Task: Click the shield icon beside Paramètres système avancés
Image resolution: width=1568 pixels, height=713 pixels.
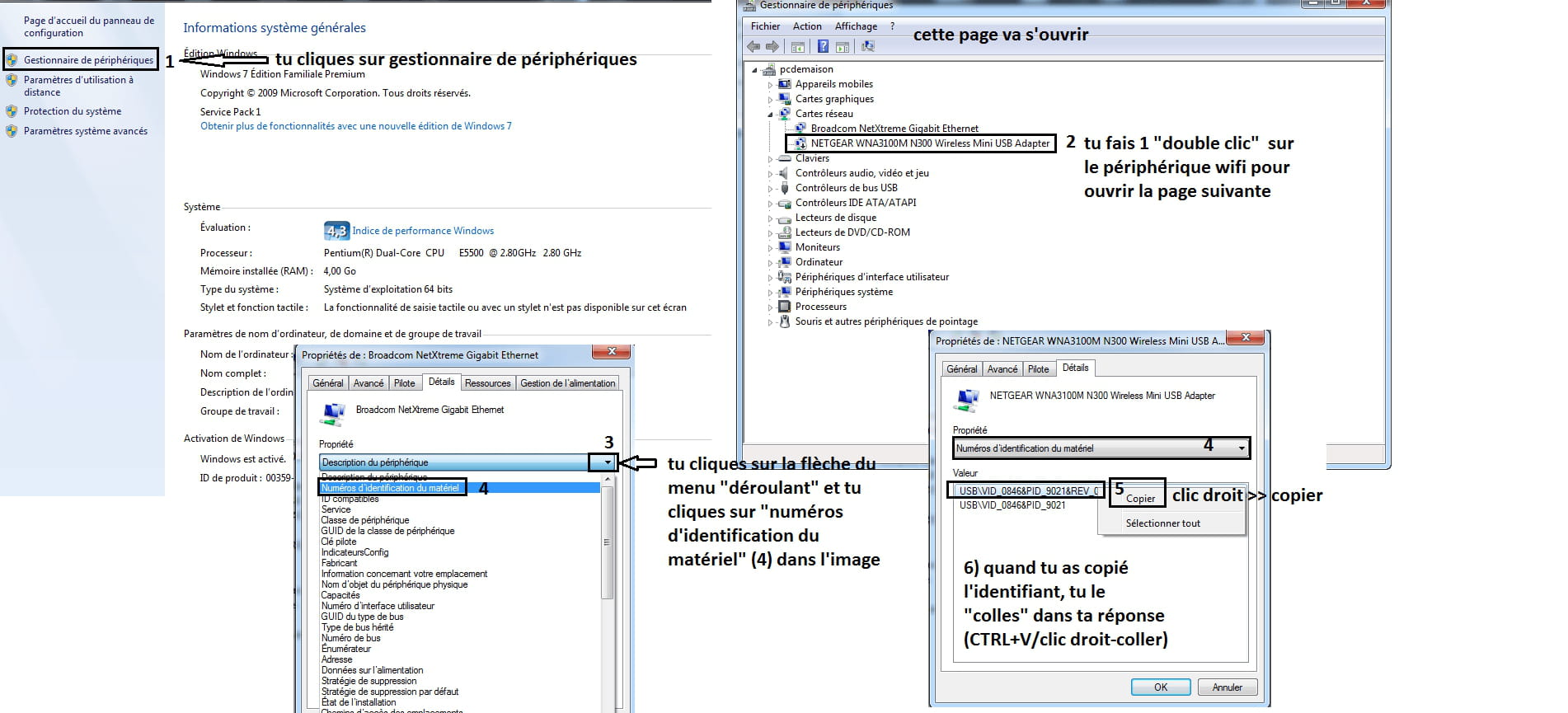Action: (x=12, y=131)
